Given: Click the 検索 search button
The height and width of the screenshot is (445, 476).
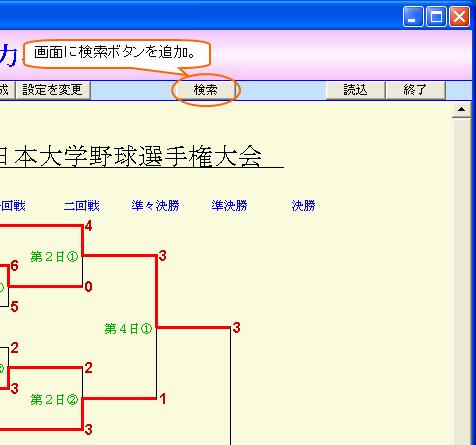Looking at the screenshot, I should pos(205,90).
